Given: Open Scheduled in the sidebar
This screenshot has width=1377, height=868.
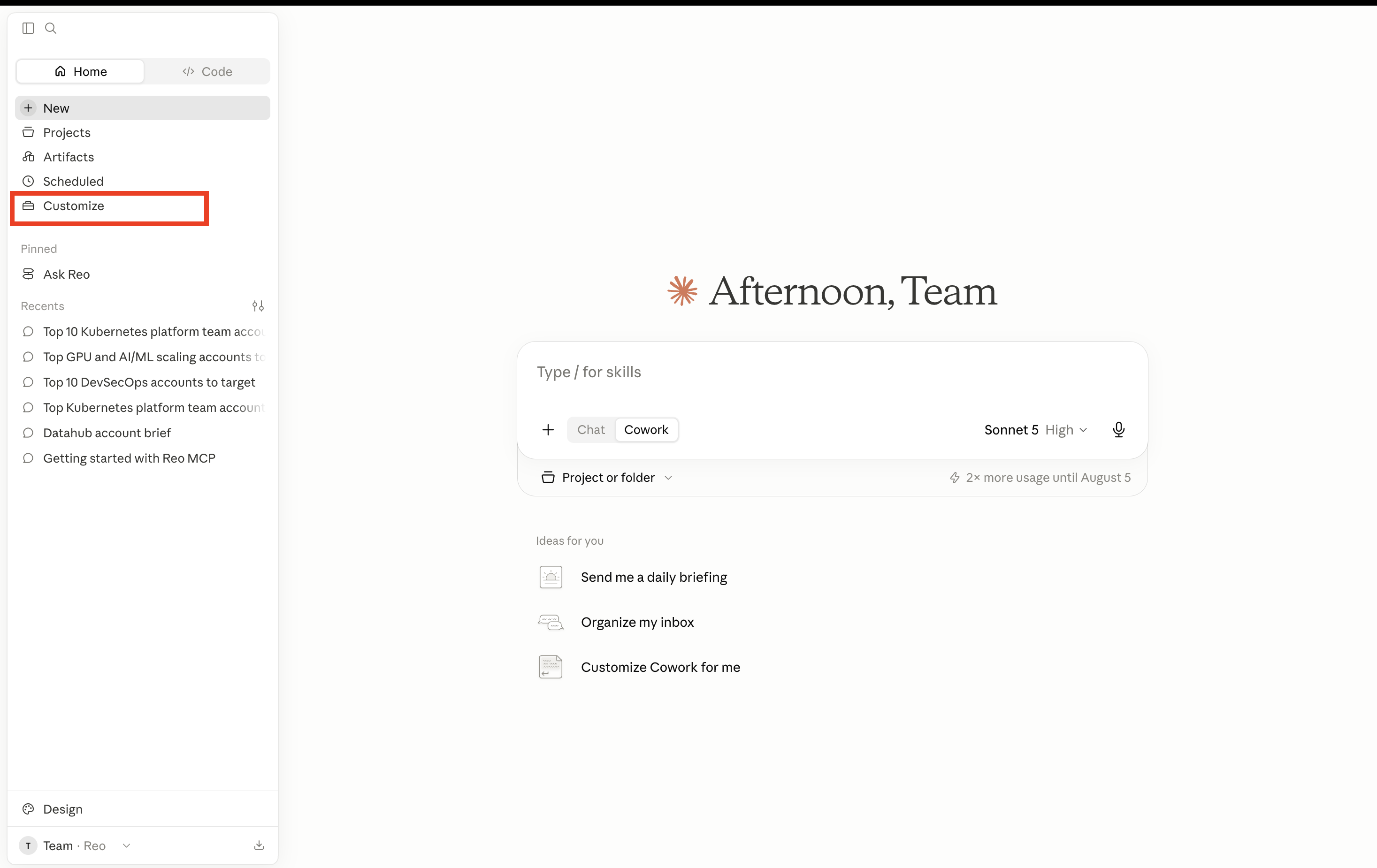Looking at the screenshot, I should coord(142,181).
